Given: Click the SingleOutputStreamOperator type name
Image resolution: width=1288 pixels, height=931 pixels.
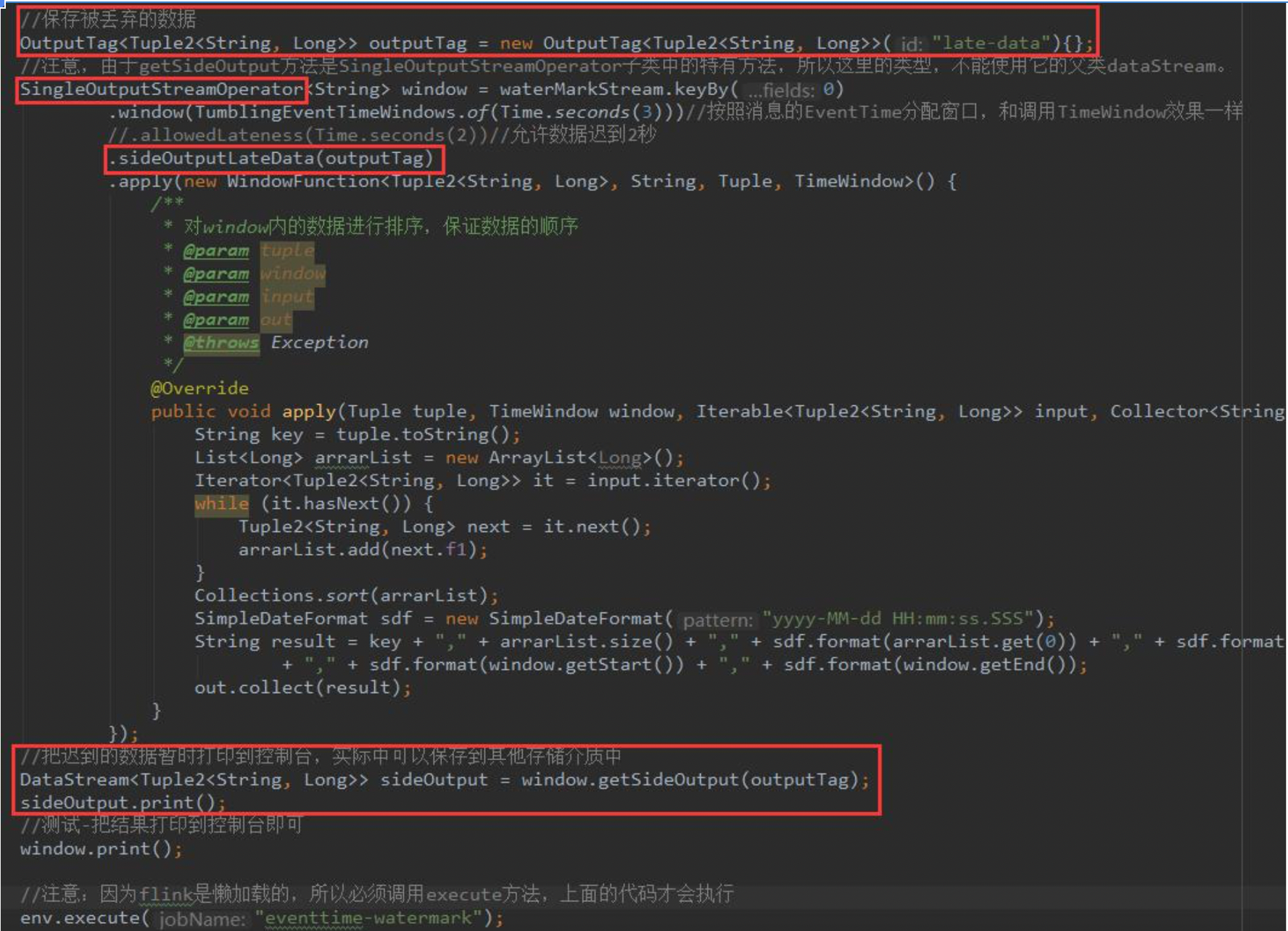Looking at the screenshot, I should [161, 89].
